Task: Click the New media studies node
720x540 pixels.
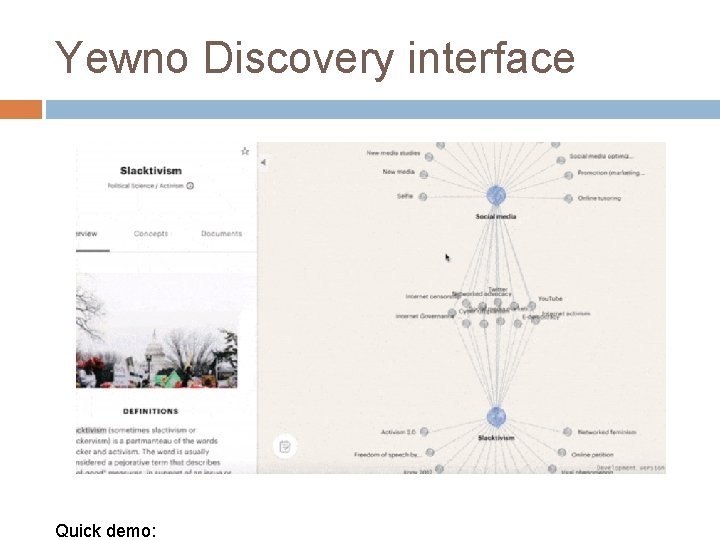Action: click(429, 157)
